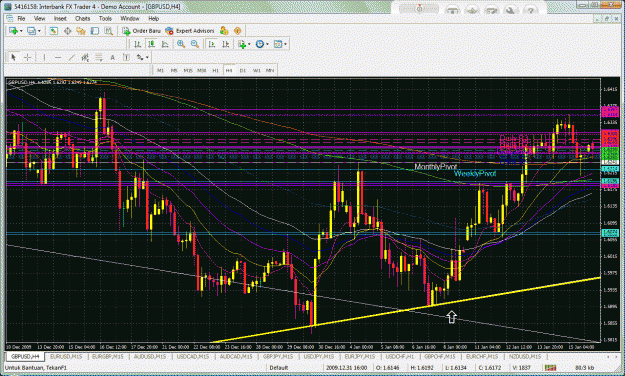Toggle the Terminal panel icon
625x376 pixels.
94,31
